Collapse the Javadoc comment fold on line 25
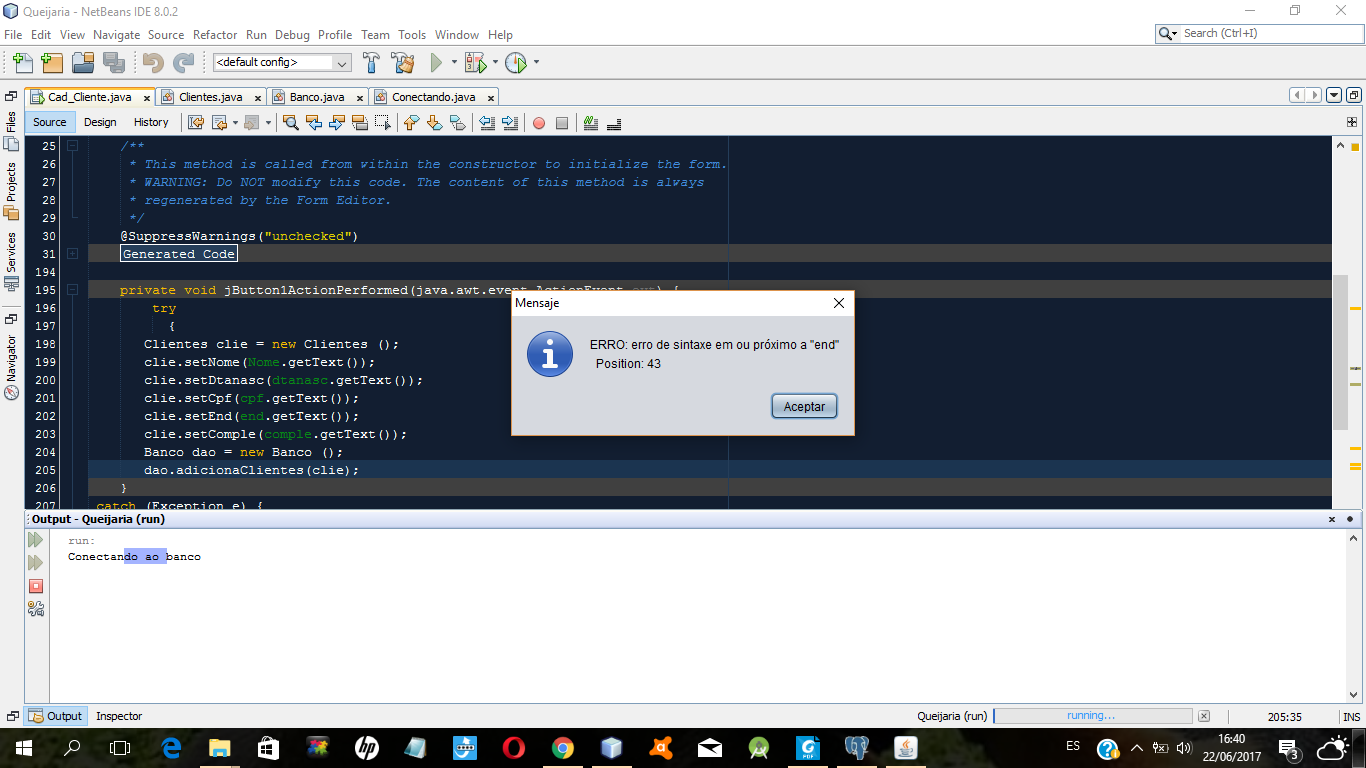This screenshot has width=1366, height=768. [x=72, y=146]
